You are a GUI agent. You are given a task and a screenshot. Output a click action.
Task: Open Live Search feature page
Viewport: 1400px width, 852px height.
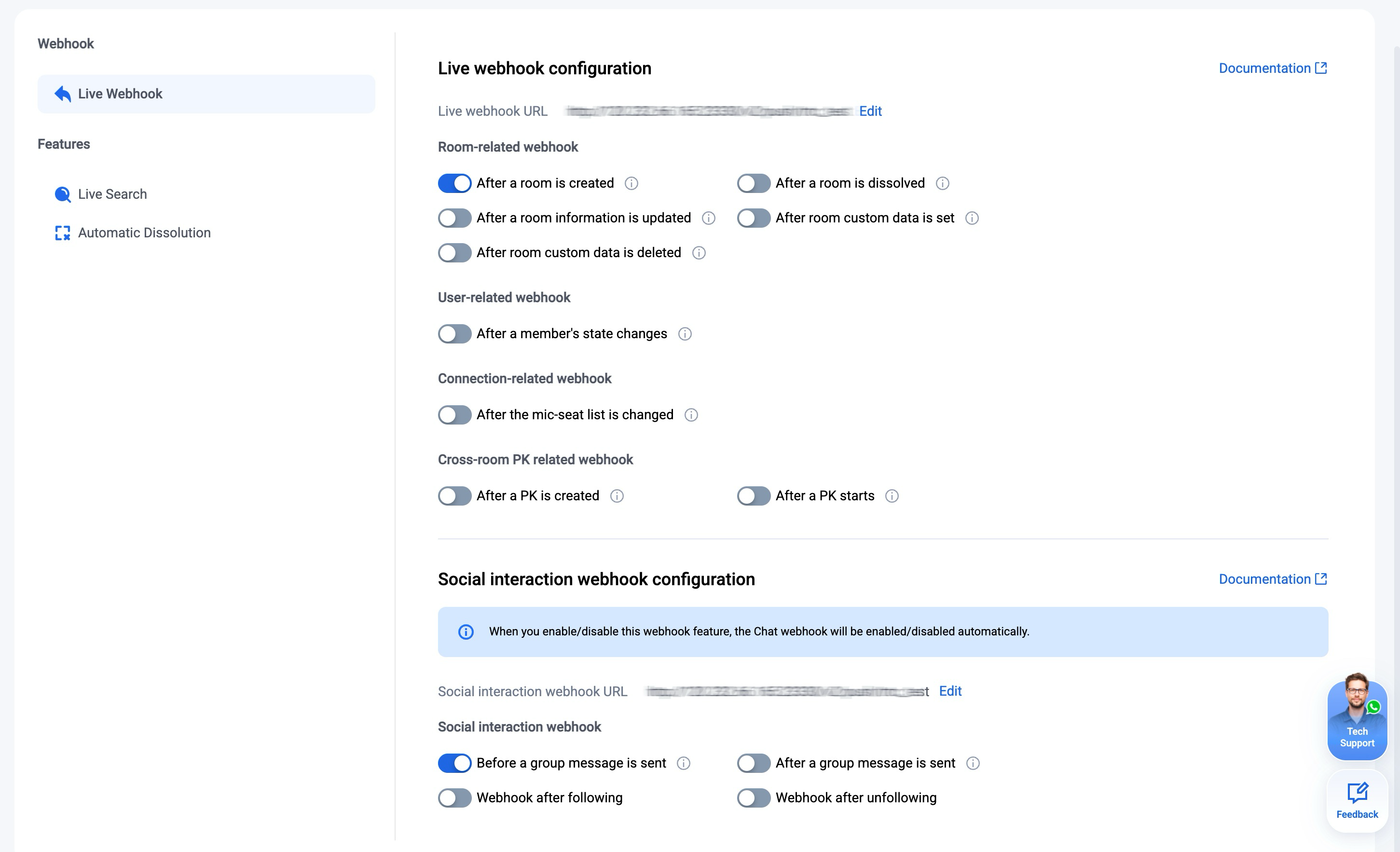click(x=112, y=194)
